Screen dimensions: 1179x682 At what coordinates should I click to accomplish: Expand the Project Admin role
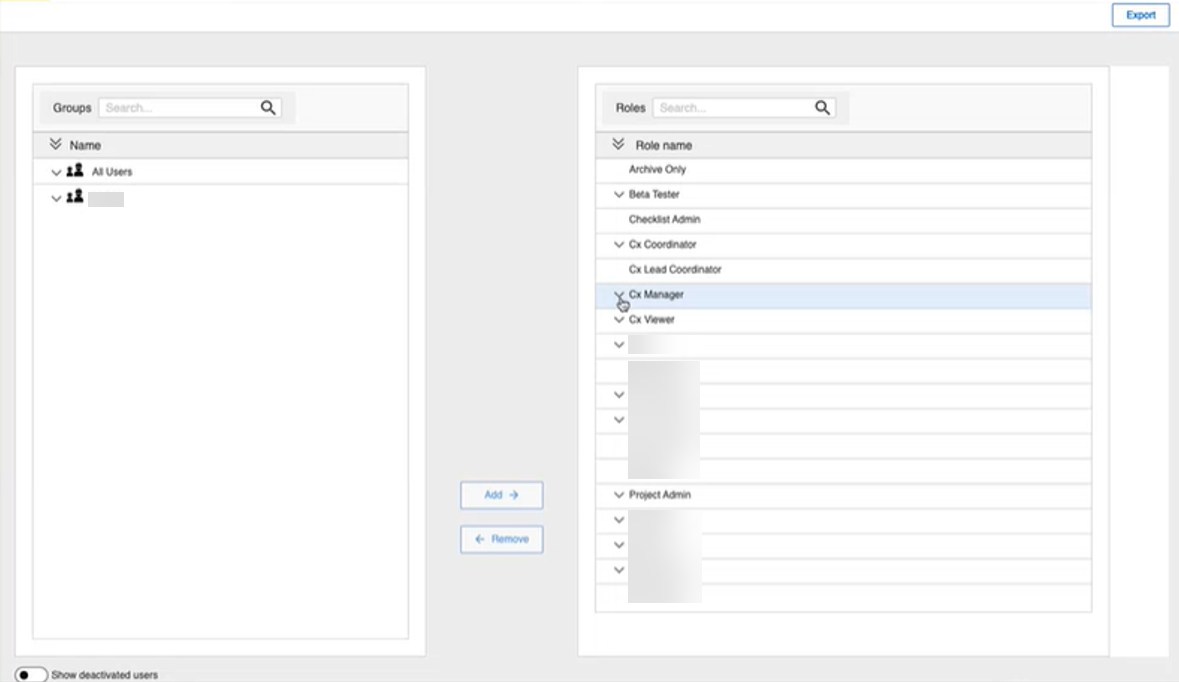coord(619,495)
